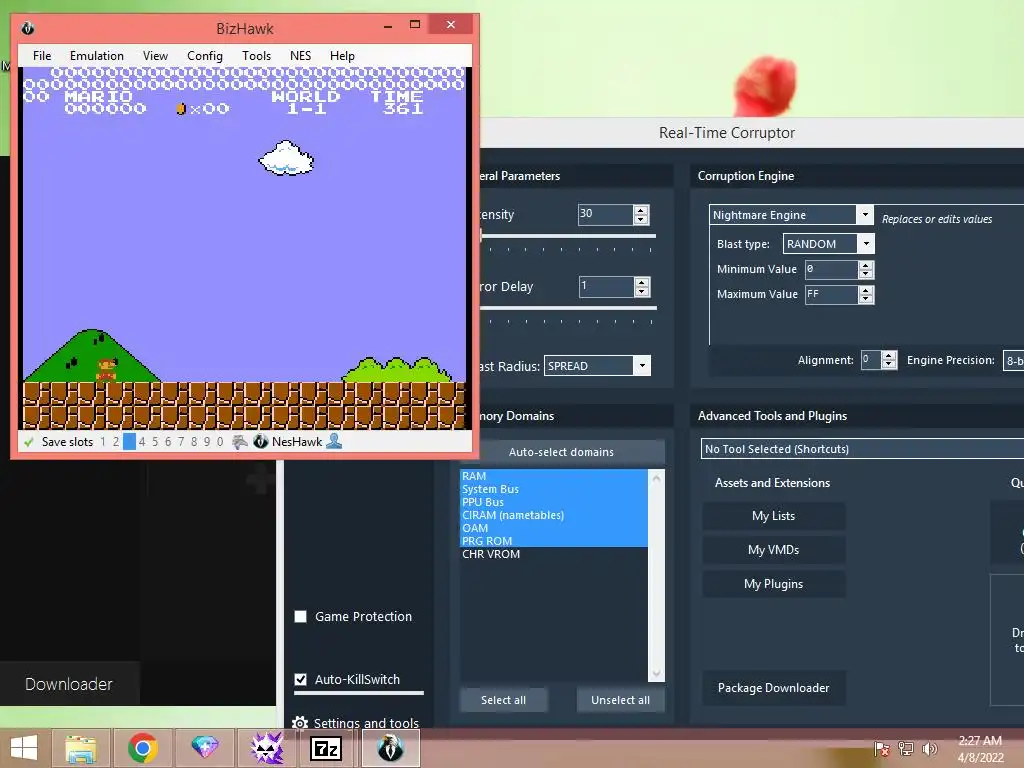
Task: Select save slot 7 in BizHawk
Action: tap(181, 442)
